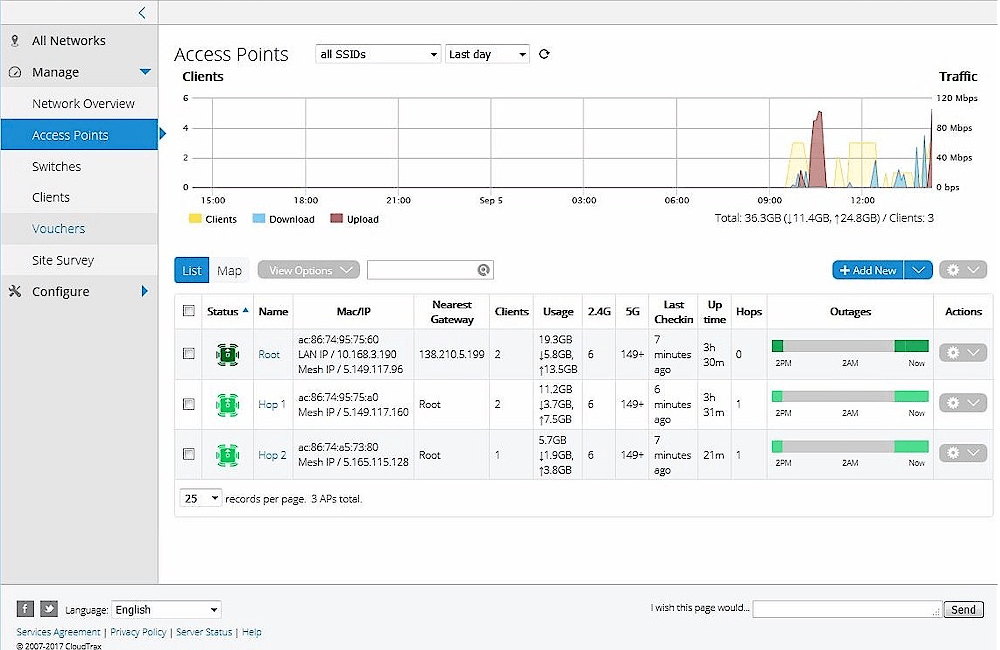Open the Hop 1 access point link
Image resolution: width=1000 pixels, height=650 pixels.
pyautogui.click(x=272, y=404)
